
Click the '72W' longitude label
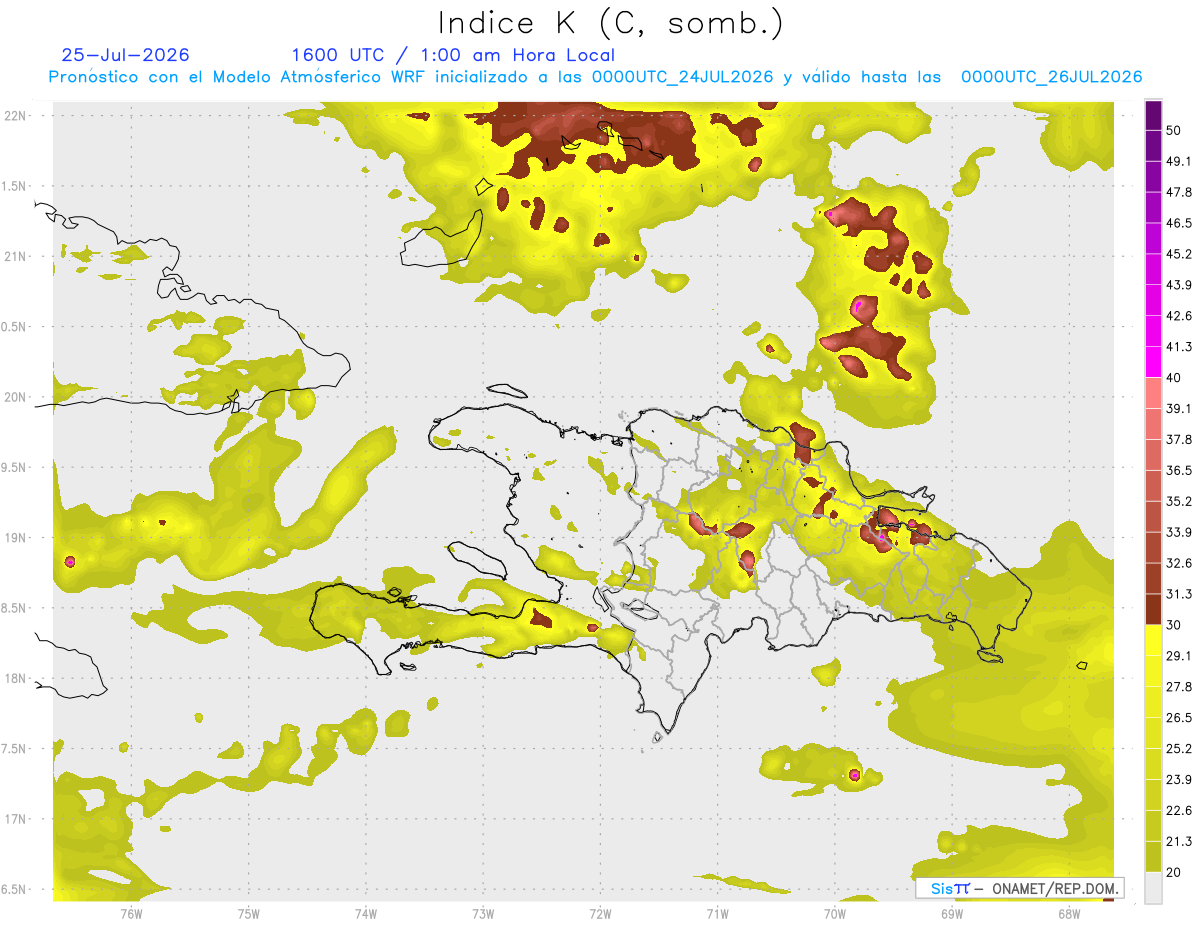click(600, 915)
